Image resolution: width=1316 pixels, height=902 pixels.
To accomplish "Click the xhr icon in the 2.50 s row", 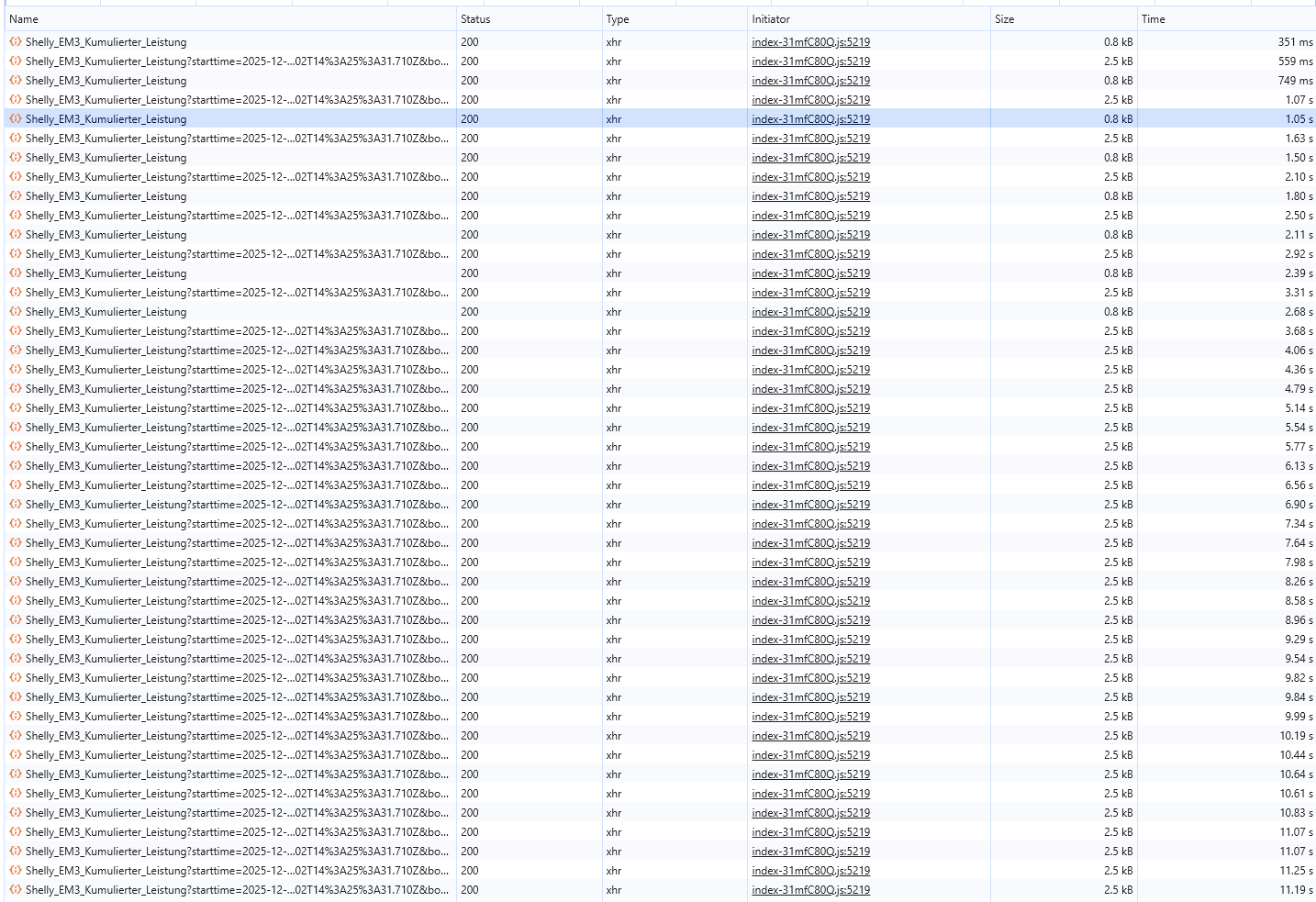I will (16, 216).
